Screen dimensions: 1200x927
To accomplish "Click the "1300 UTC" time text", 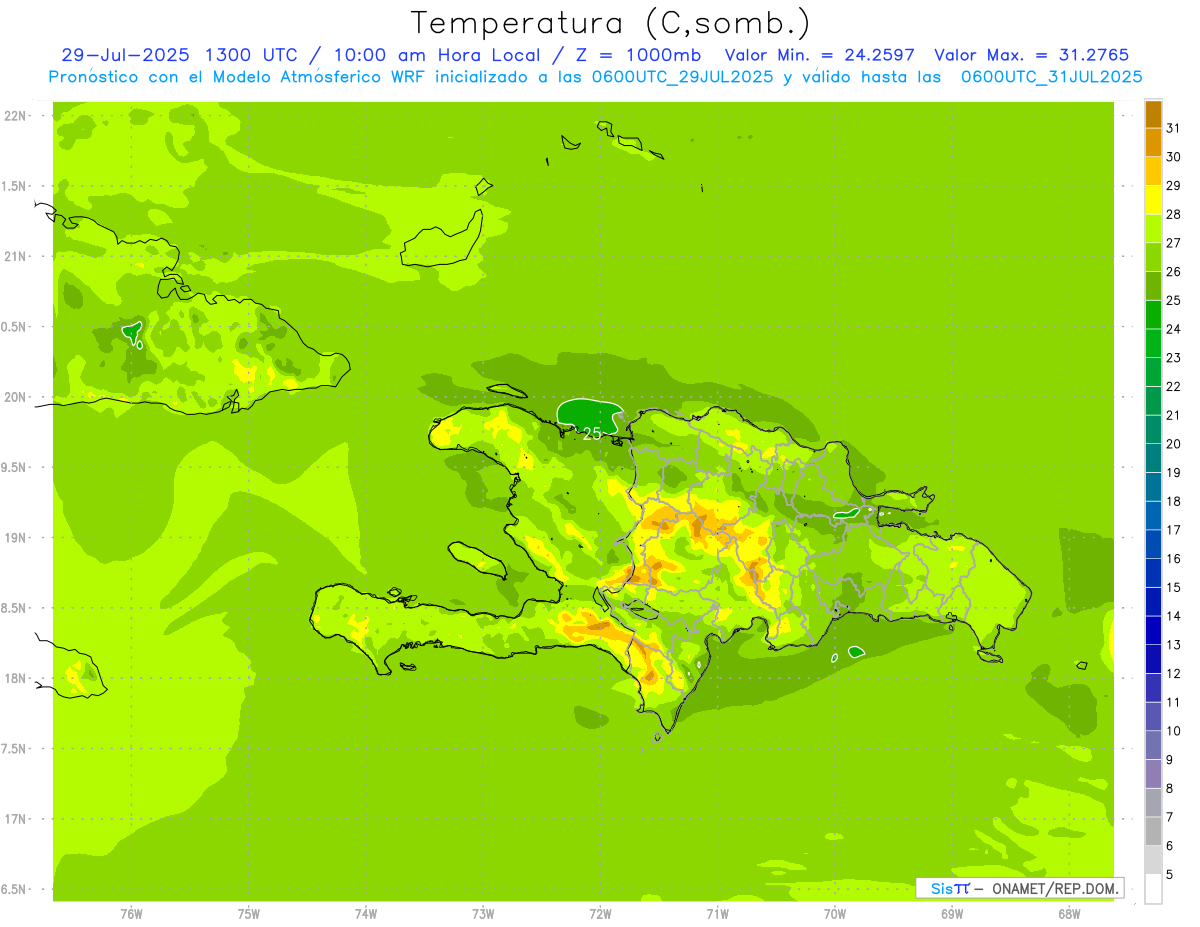I will tap(251, 55).
